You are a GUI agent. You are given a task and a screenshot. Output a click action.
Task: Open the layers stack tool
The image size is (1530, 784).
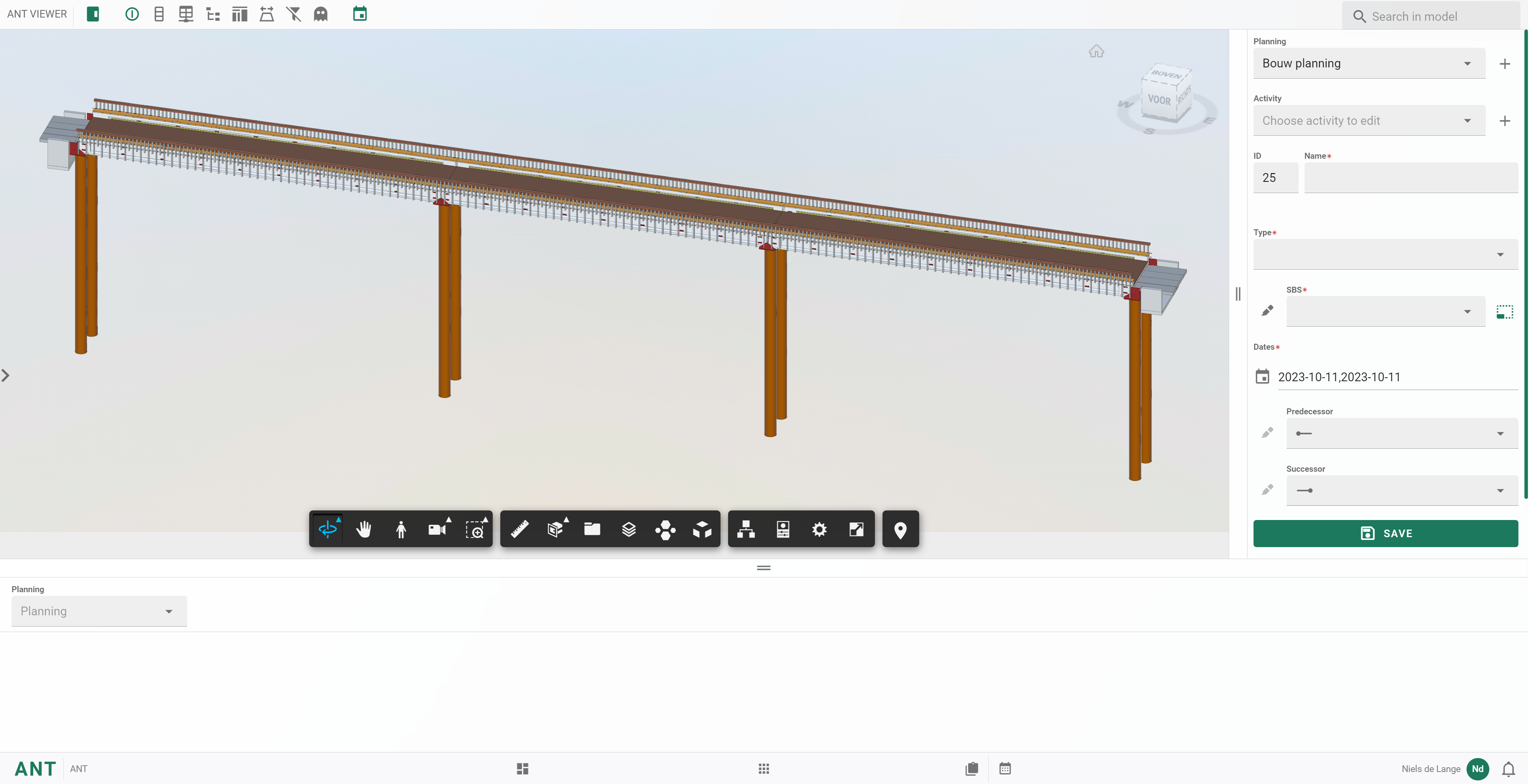(628, 529)
